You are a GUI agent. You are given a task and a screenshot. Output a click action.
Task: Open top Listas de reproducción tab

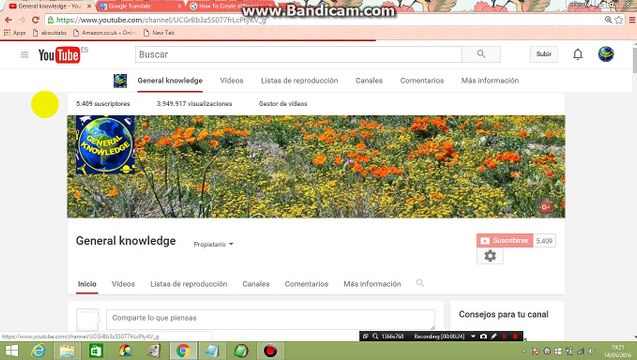tap(299, 80)
